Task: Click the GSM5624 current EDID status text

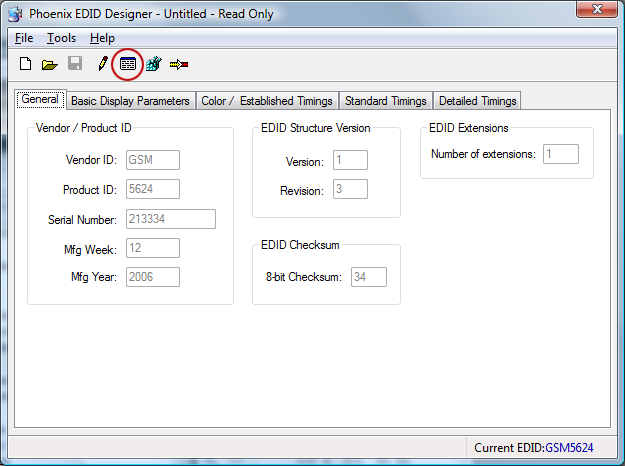Action: (569, 448)
